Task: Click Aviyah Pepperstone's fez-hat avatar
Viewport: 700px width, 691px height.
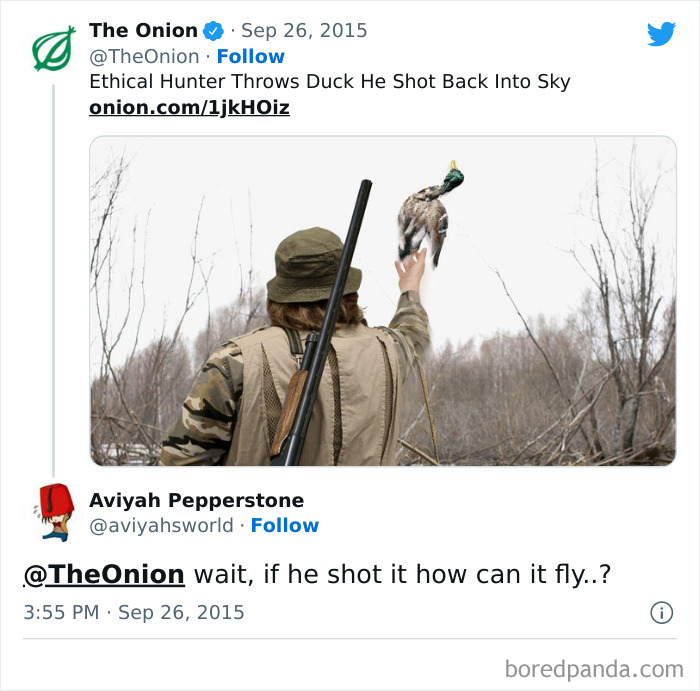Action: [x=52, y=512]
